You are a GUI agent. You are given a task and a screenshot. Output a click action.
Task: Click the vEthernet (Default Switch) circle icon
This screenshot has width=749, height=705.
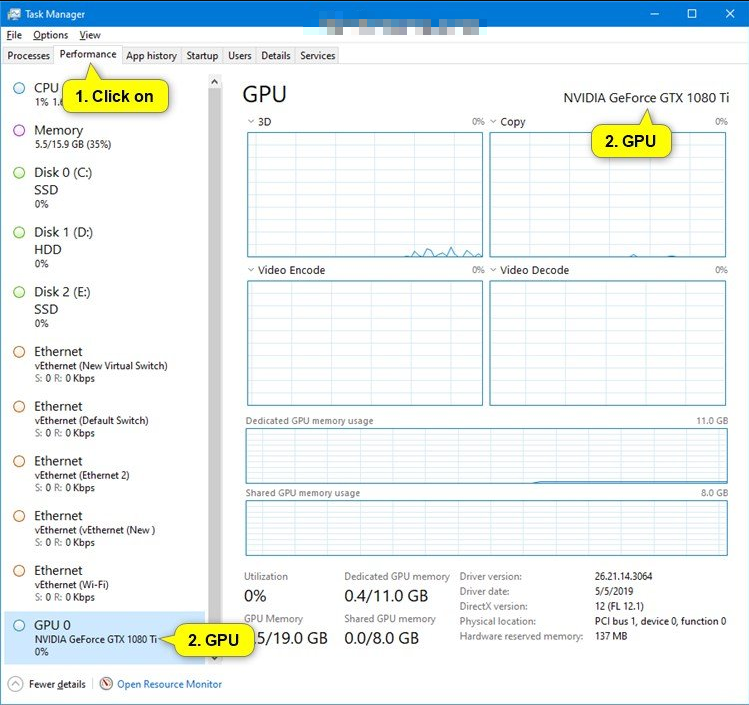pos(19,407)
